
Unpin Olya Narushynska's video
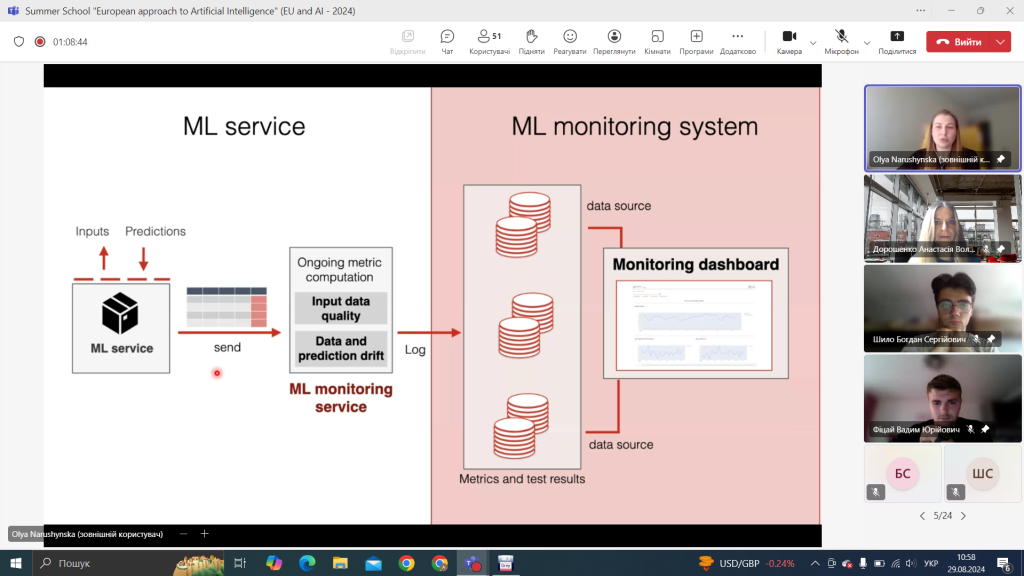pos(1001,159)
